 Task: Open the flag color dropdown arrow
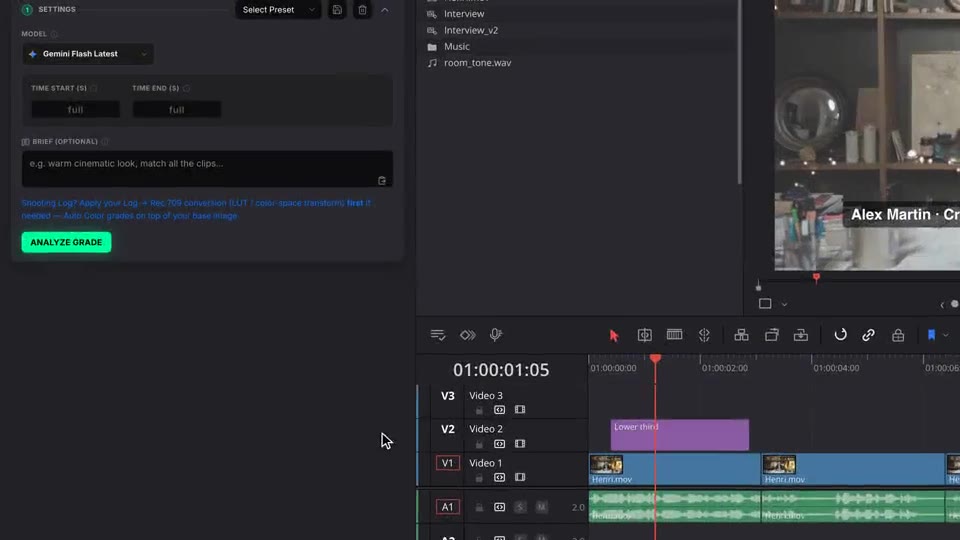coord(946,336)
